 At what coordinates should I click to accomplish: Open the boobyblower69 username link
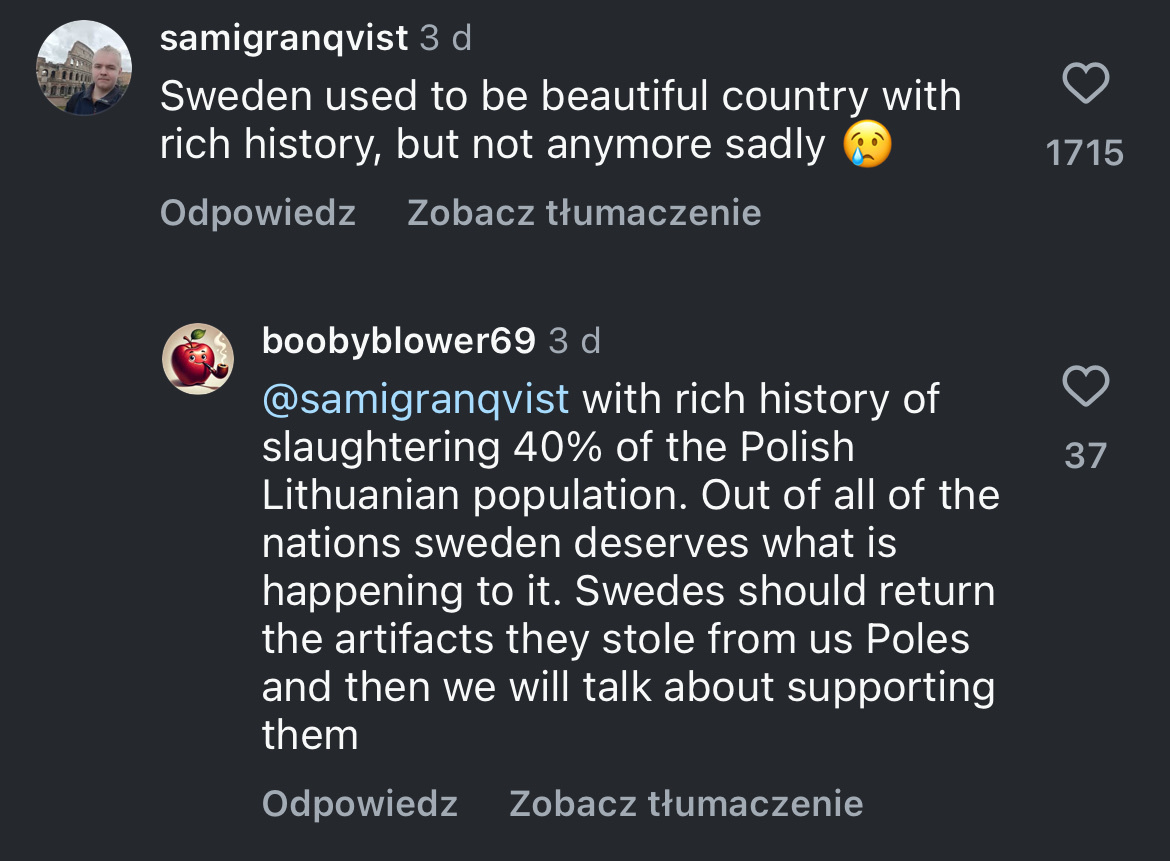399,341
